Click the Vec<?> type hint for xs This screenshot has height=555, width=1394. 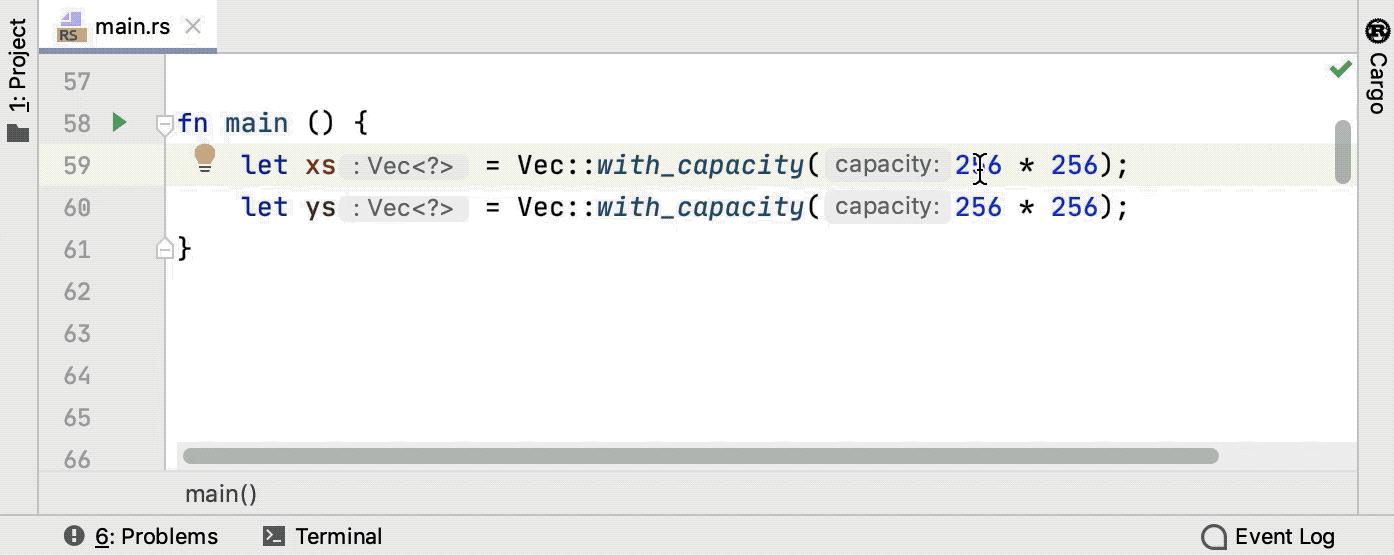[x=404, y=166]
